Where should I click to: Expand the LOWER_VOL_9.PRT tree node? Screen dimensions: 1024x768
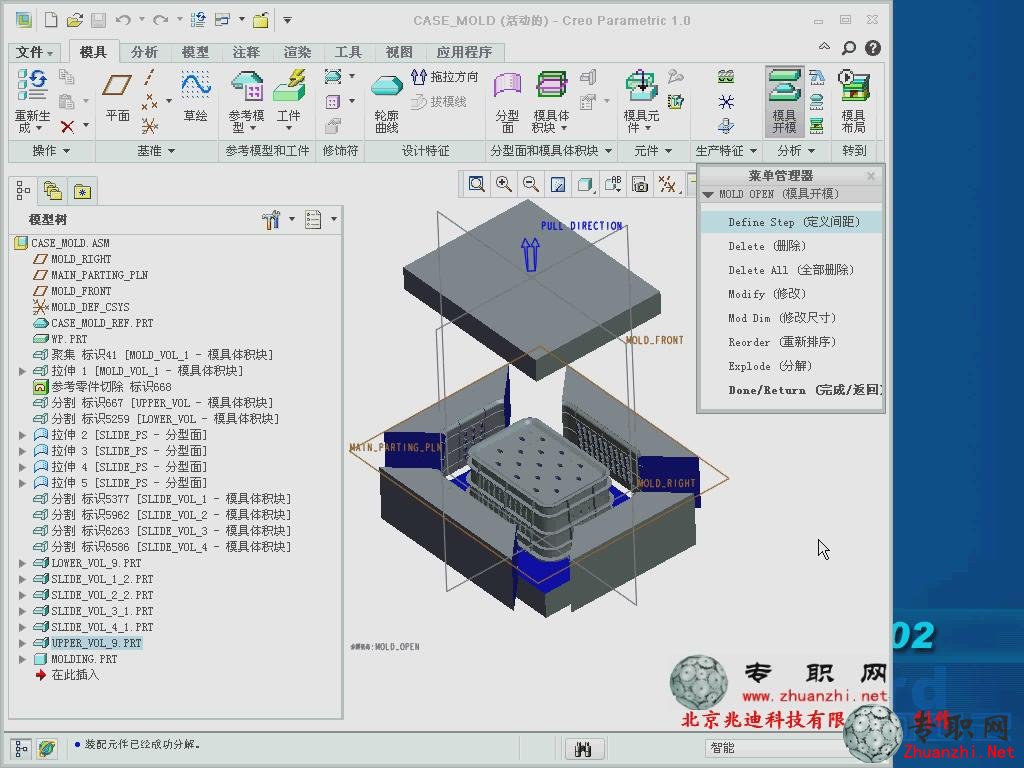click(x=22, y=563)
